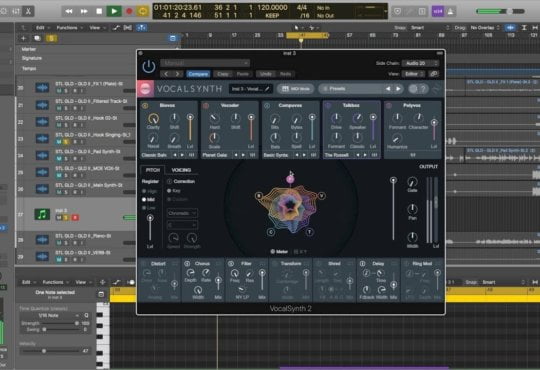The width and height of the screenshot is (540, 370).
Task: Toggle the yellow global solo S button
Action: click(51, 38)
